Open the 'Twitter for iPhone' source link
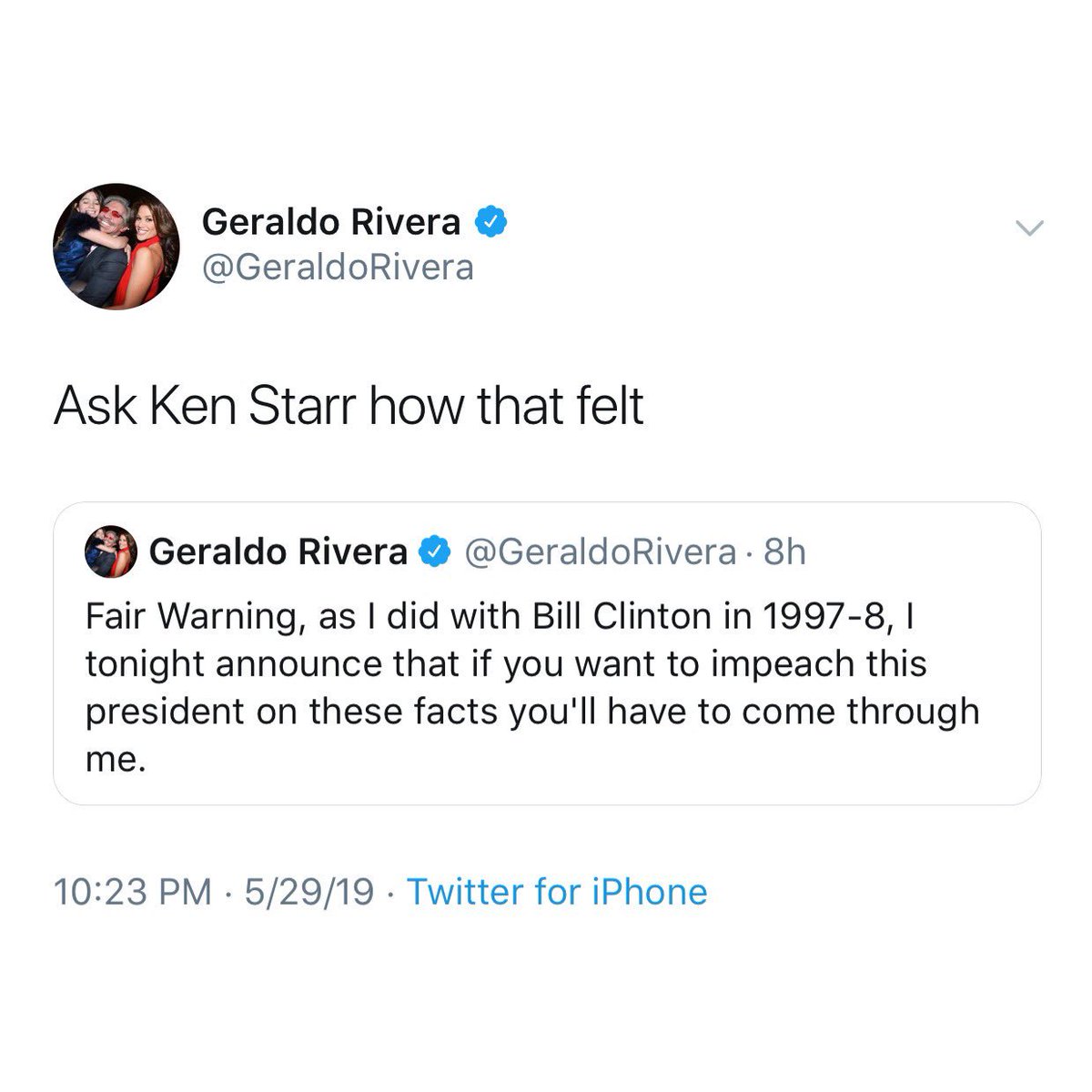This screenshot has width=1092, height=1092. (x=557, y=892)
